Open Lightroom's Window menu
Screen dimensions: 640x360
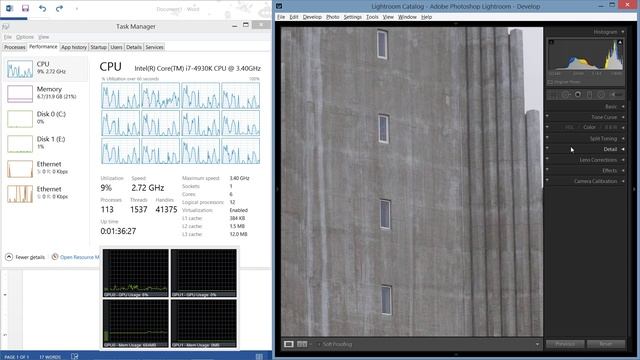[407, 17]
